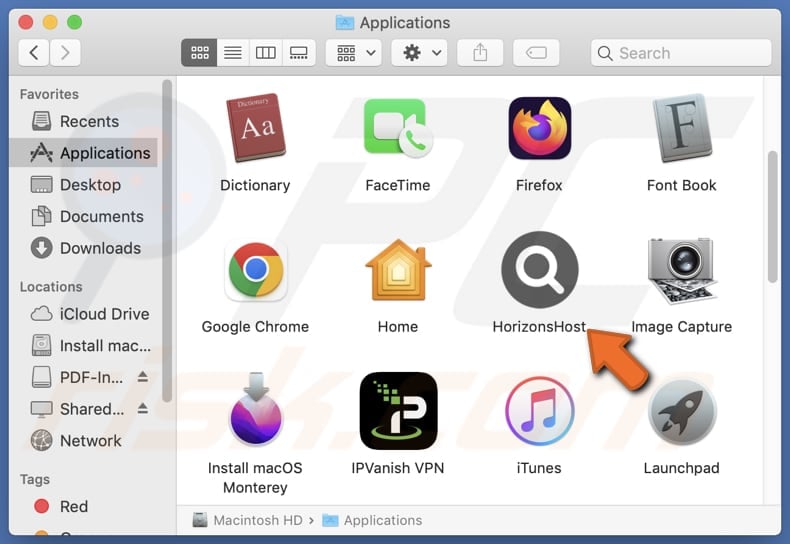Viewport: 790px width, 544px height.
Task: Click the Favorites section header
Action: 49,94
